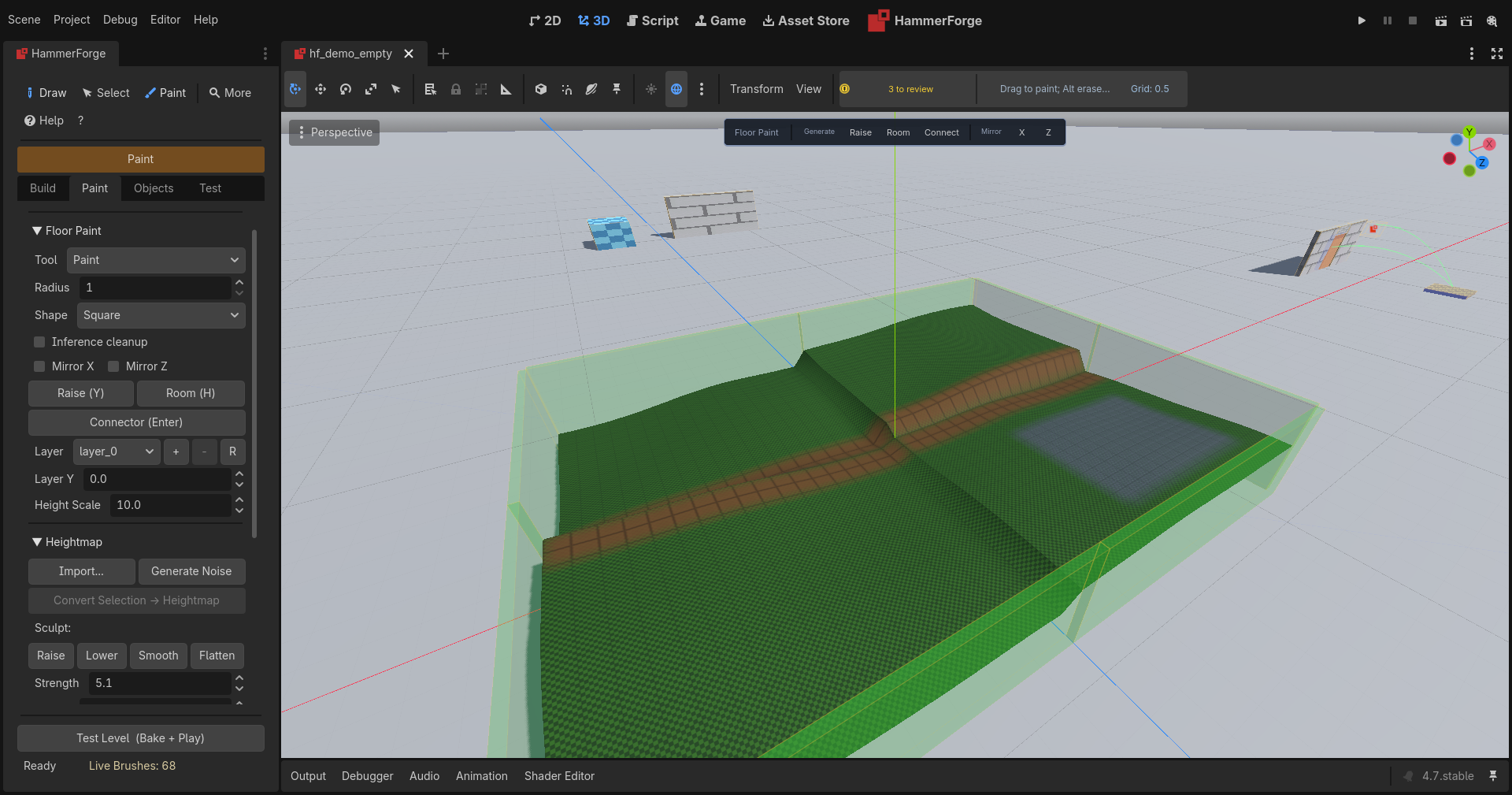Viewport: 1512px width, 795px height.
Task: Choose the Scale Mode tool icon
Action: point(371,89)
